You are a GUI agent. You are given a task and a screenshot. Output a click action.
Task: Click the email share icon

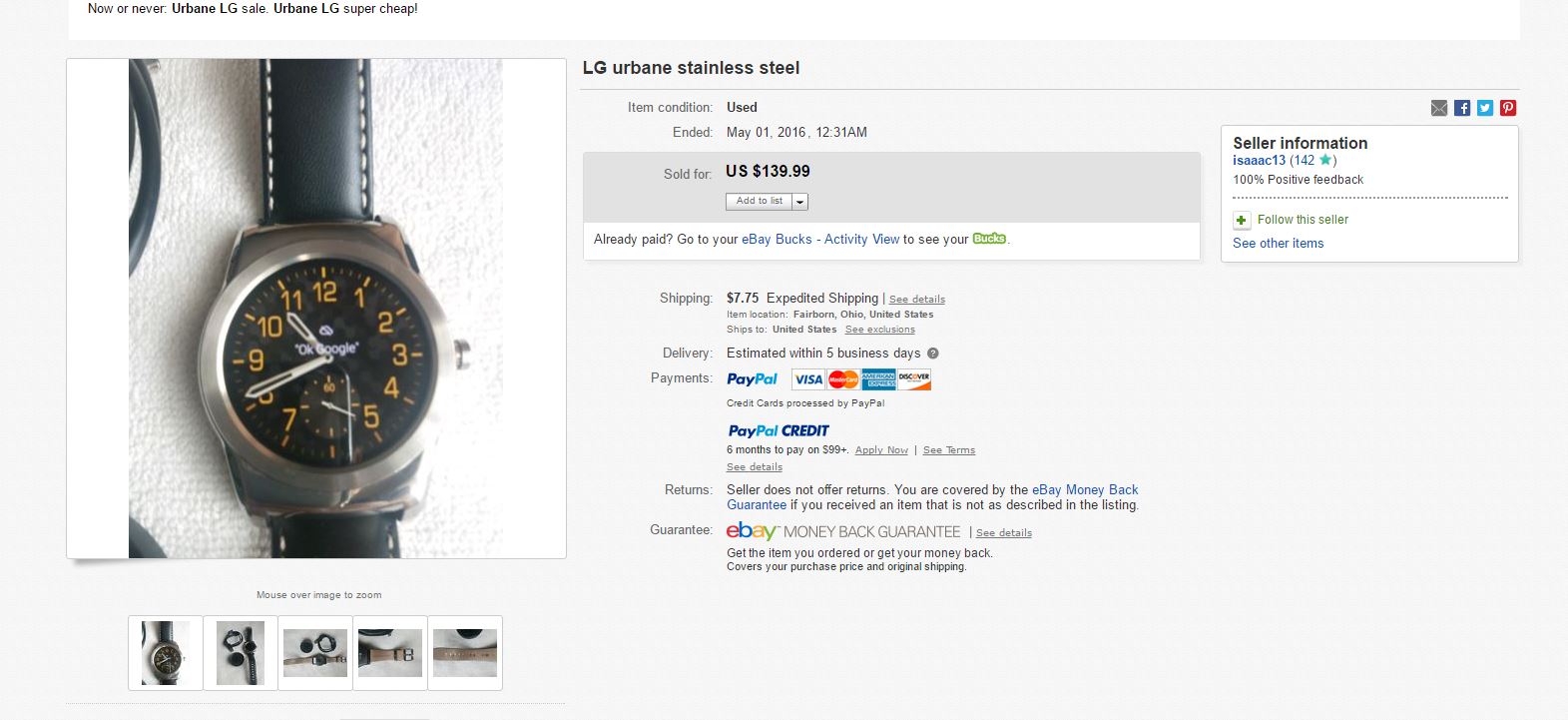click(x=1438, y=108)
